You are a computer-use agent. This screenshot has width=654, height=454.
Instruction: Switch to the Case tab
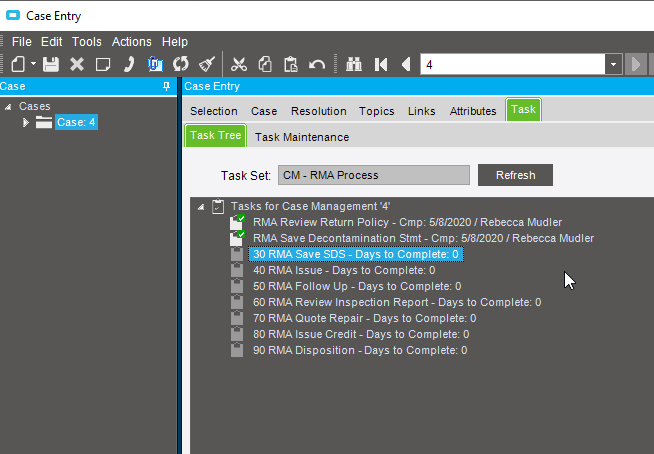tap(264, 111)
